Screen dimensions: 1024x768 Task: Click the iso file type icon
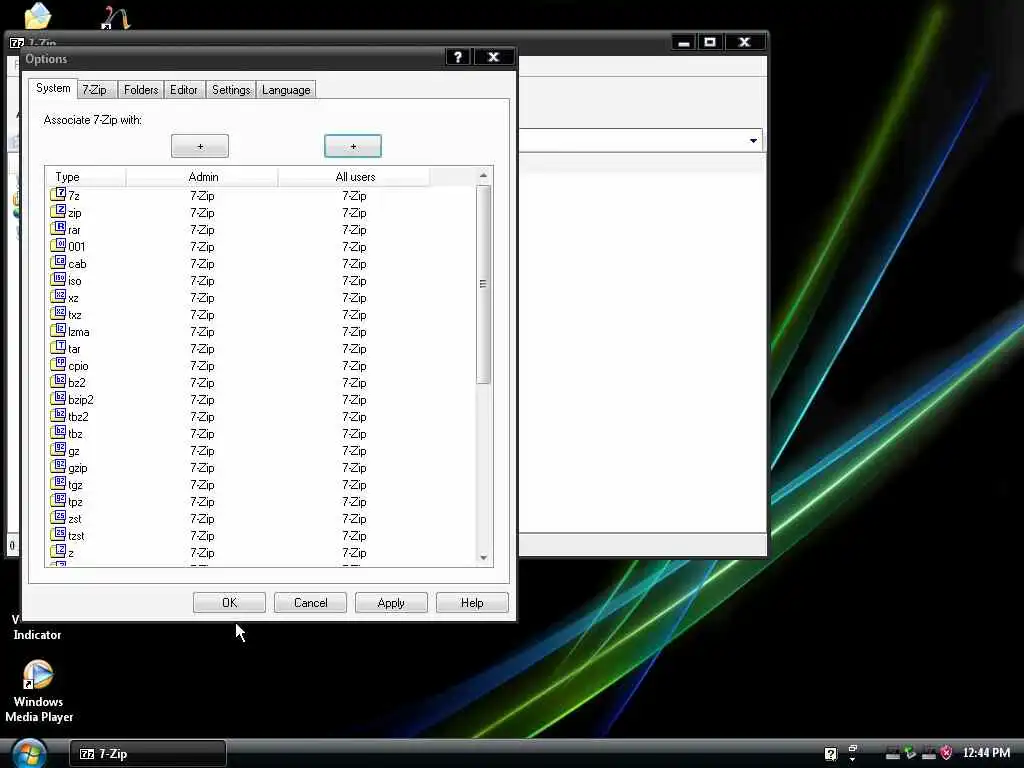[58, 280]
